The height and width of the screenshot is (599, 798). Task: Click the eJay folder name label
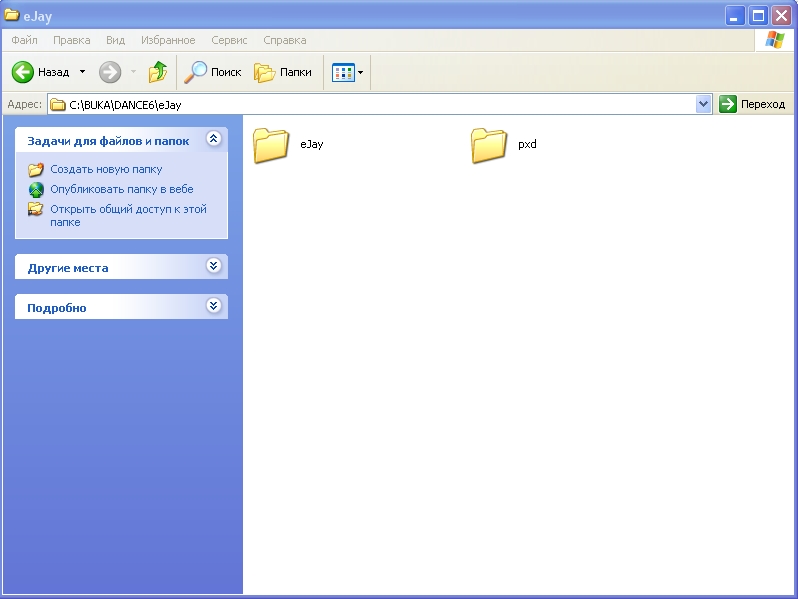pos(311,145)
